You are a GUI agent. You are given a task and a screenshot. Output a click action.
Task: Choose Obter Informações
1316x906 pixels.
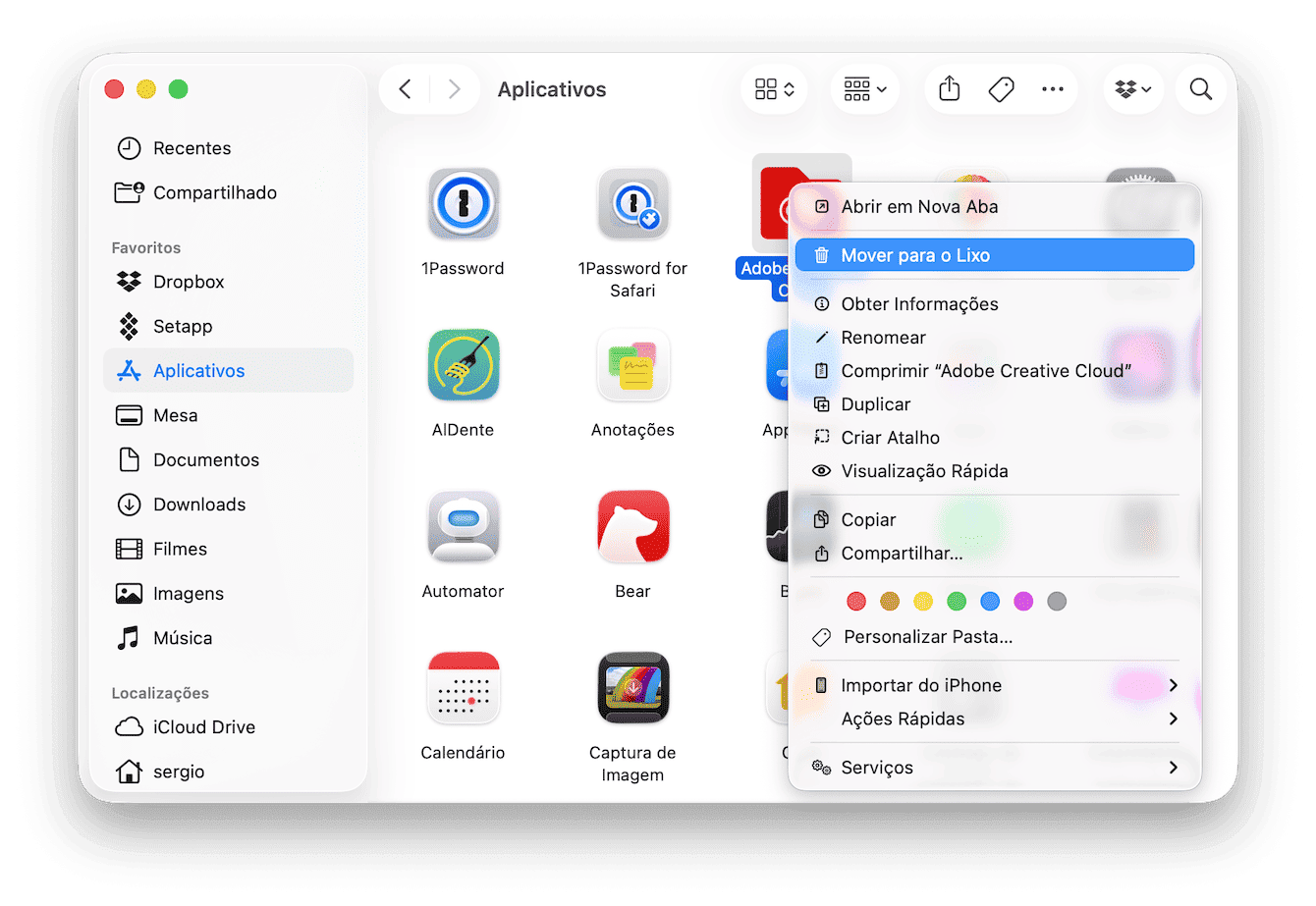(x=995, y=304)
